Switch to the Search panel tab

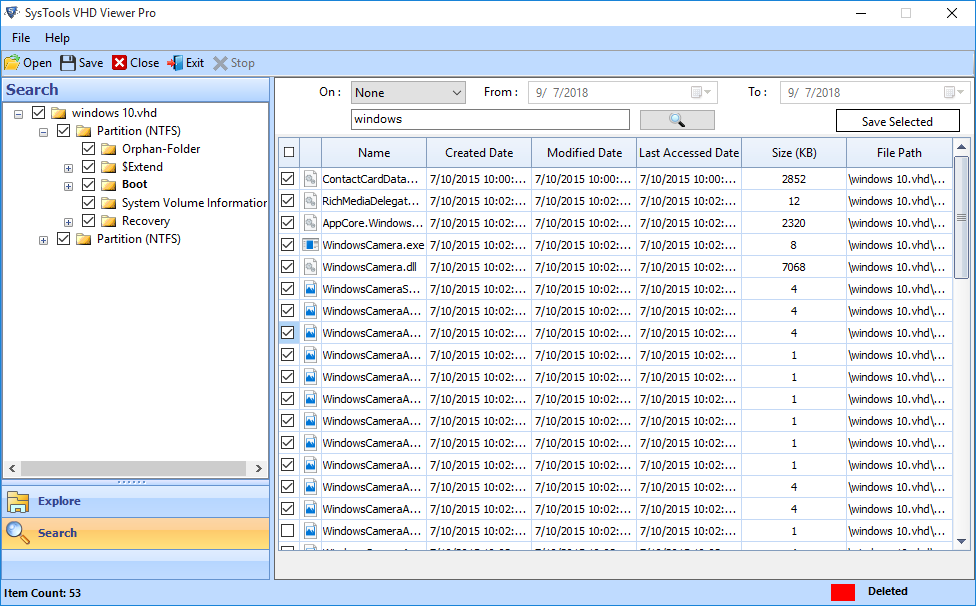click(136, 533)
